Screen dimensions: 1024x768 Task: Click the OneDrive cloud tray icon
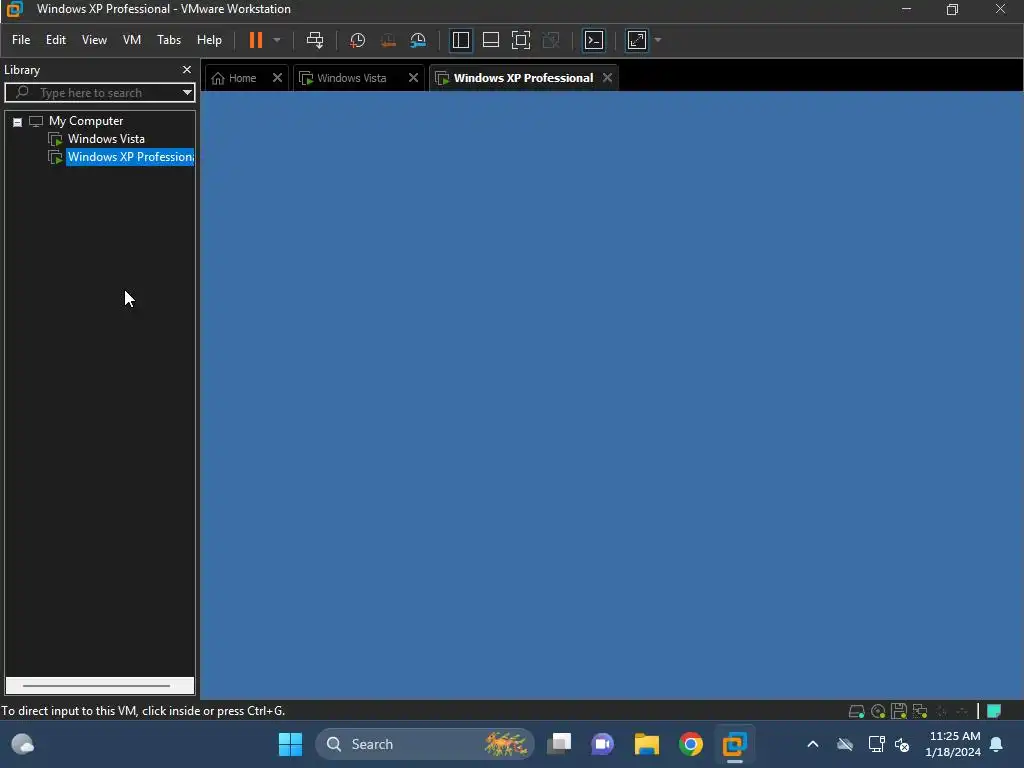[x=845, y=744]
